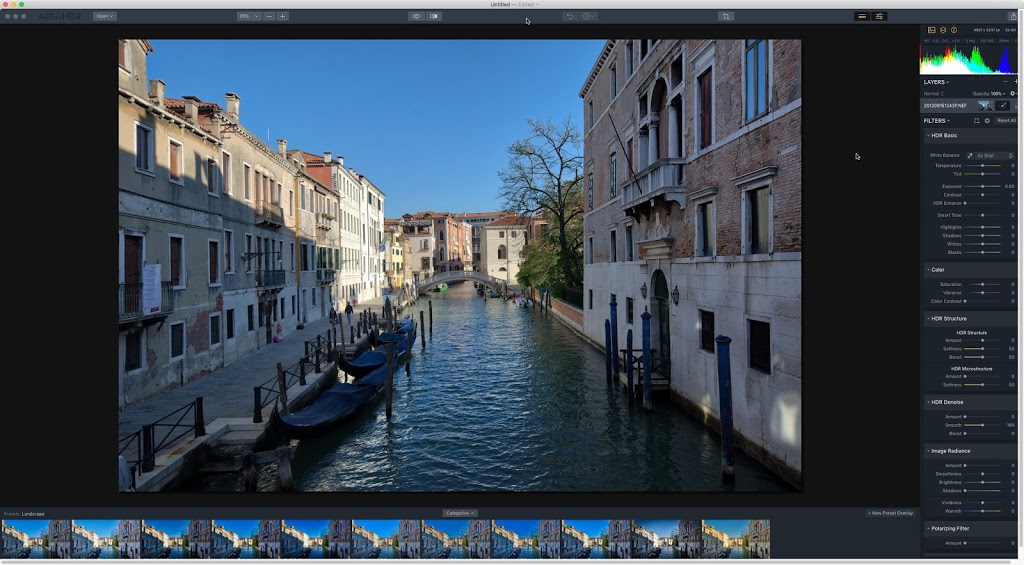Toggle the filters side panel
1024x565 pixels.
879,16
